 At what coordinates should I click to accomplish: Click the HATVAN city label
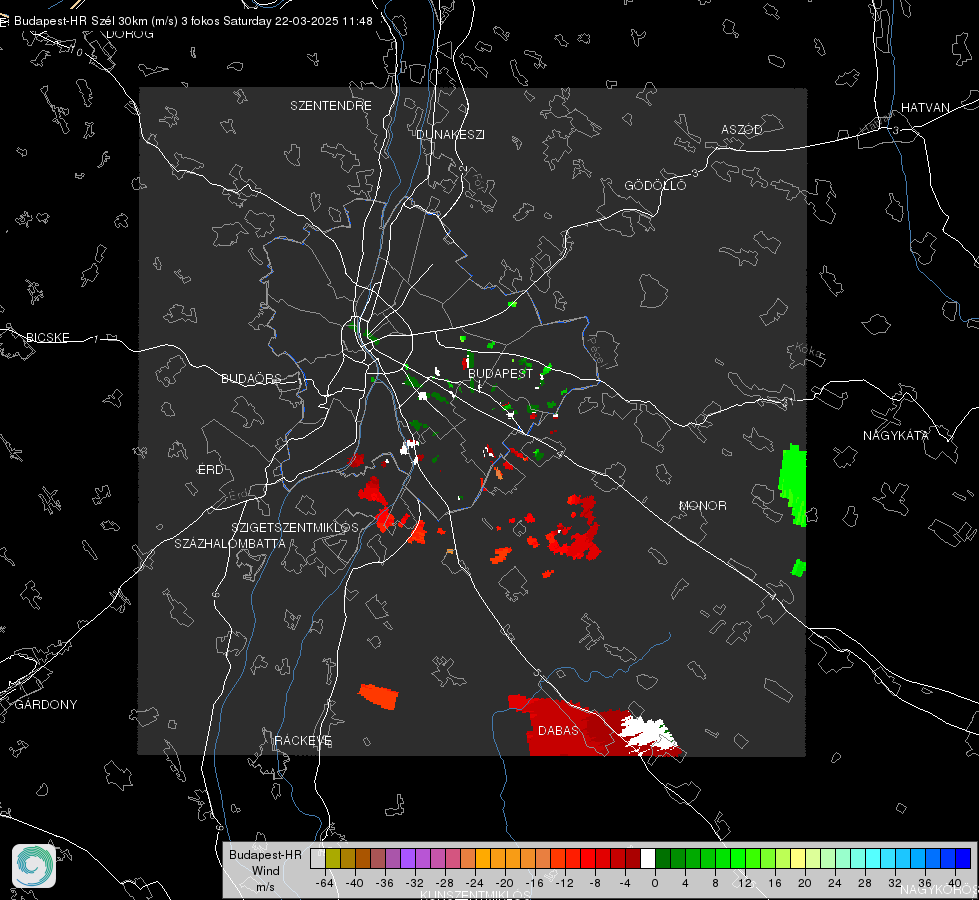[x=925, y=107]
